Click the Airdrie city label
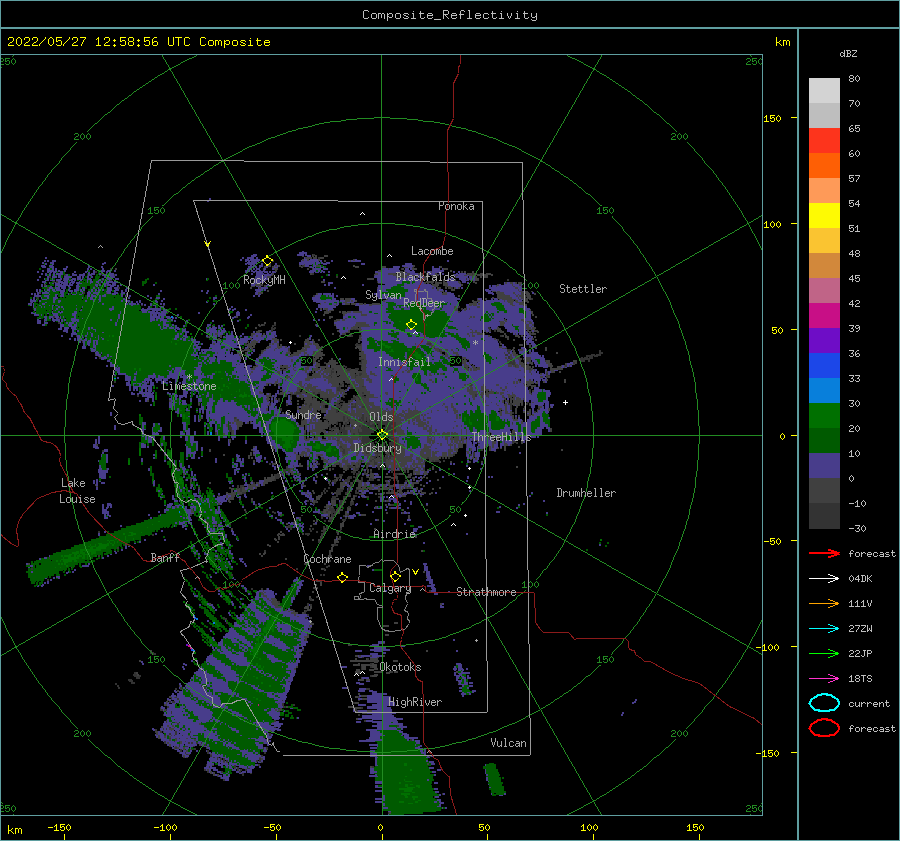This screenshot has height=841, width=900. [x=394, y=534]
